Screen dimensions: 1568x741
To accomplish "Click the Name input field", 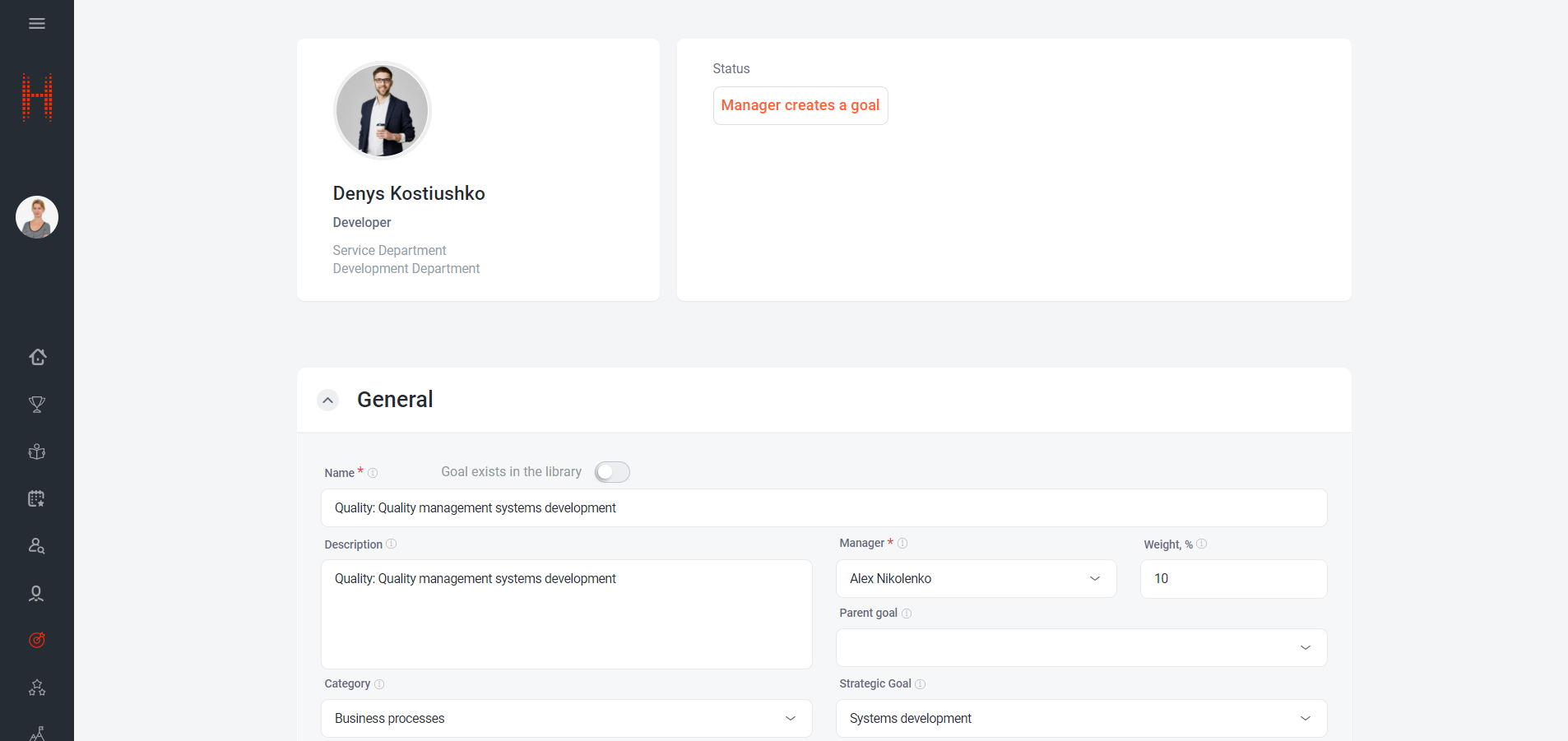I will 823,508.
